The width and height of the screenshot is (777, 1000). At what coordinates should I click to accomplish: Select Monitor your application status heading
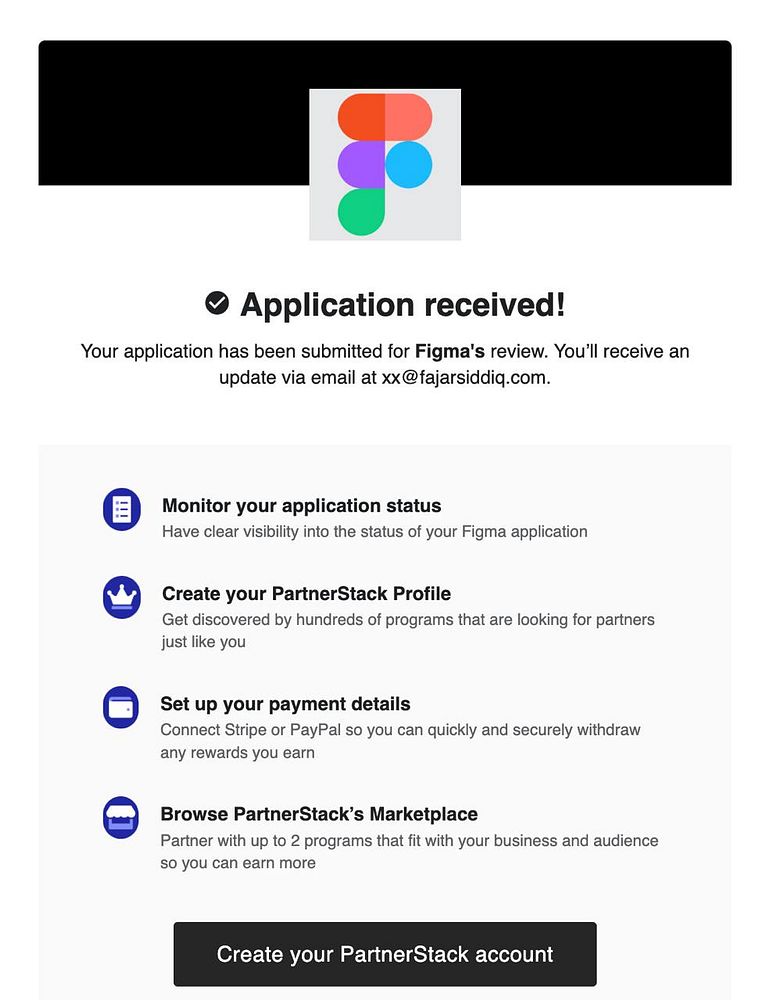pos(301,506)
